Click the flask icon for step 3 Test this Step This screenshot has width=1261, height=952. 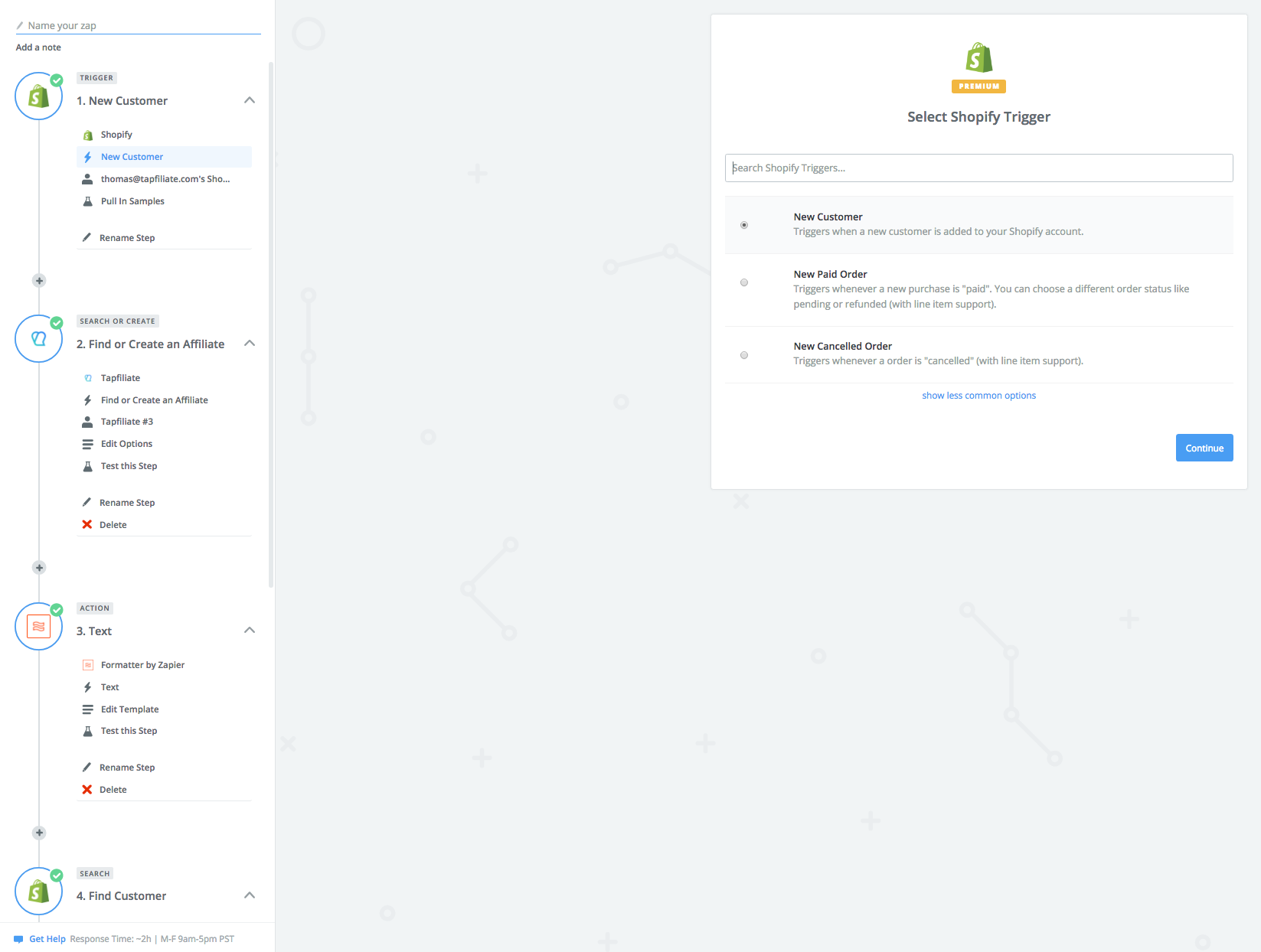tap(88, 731)
